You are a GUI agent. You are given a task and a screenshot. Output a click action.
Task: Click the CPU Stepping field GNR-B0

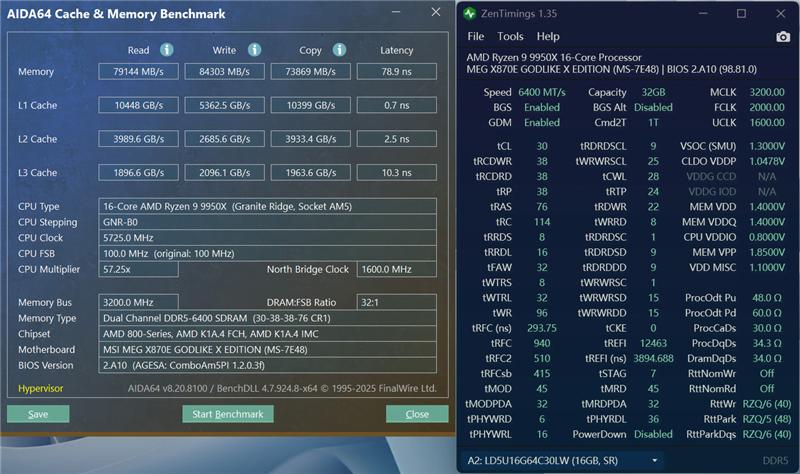tap(267, 222)
